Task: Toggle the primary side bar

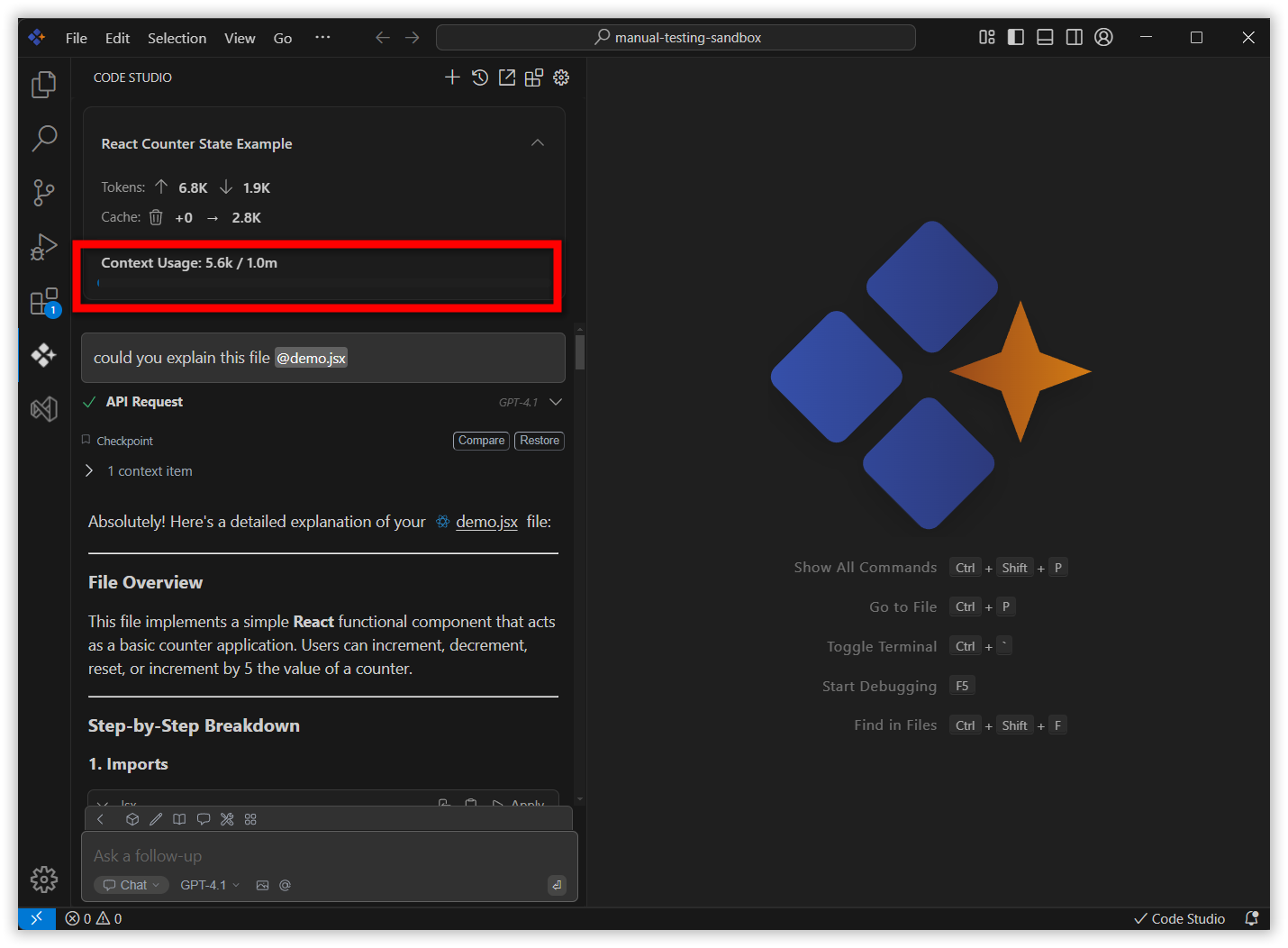Action: [x=1016, y=37]
